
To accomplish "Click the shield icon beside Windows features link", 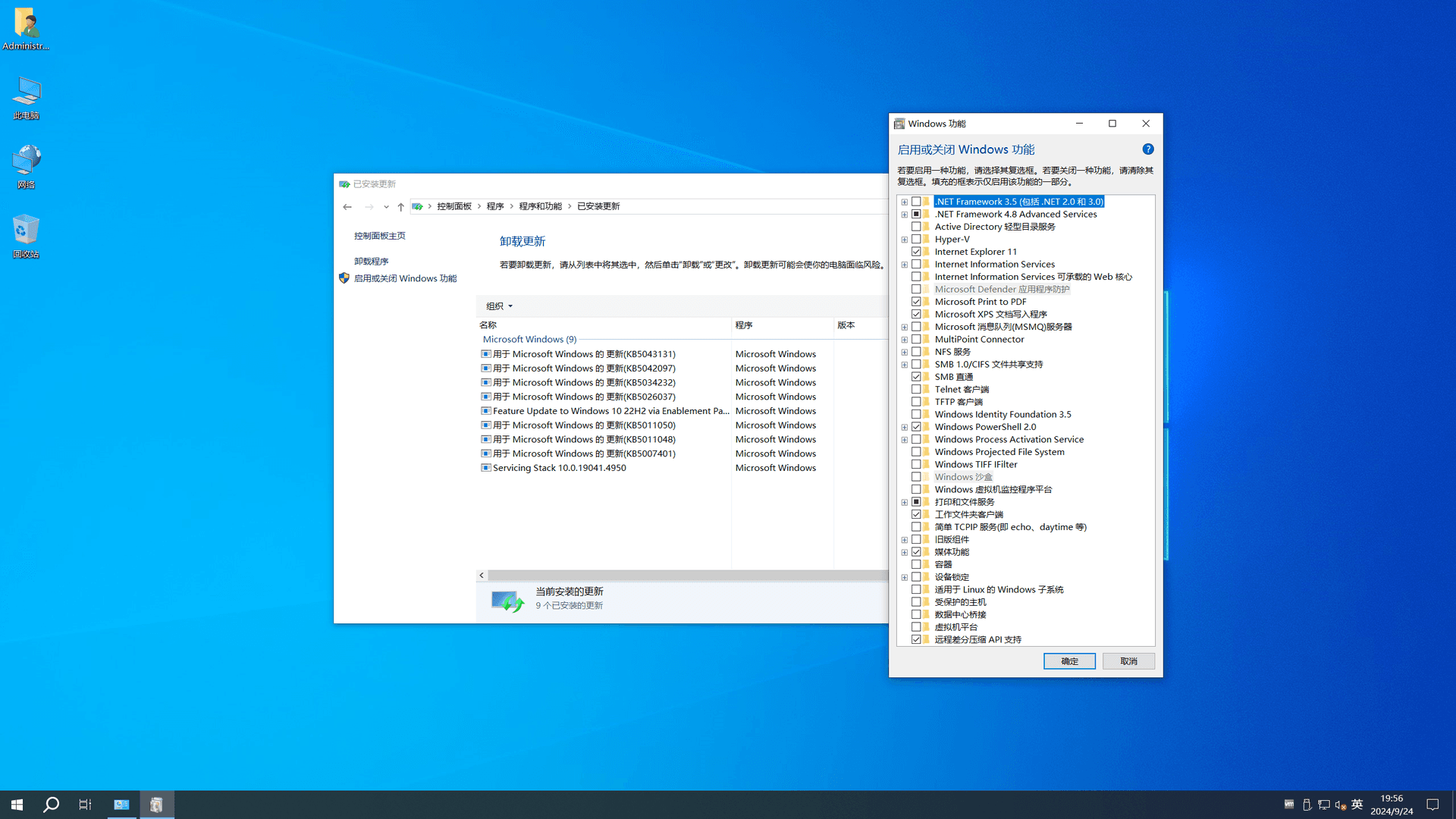I will [344, 278].
